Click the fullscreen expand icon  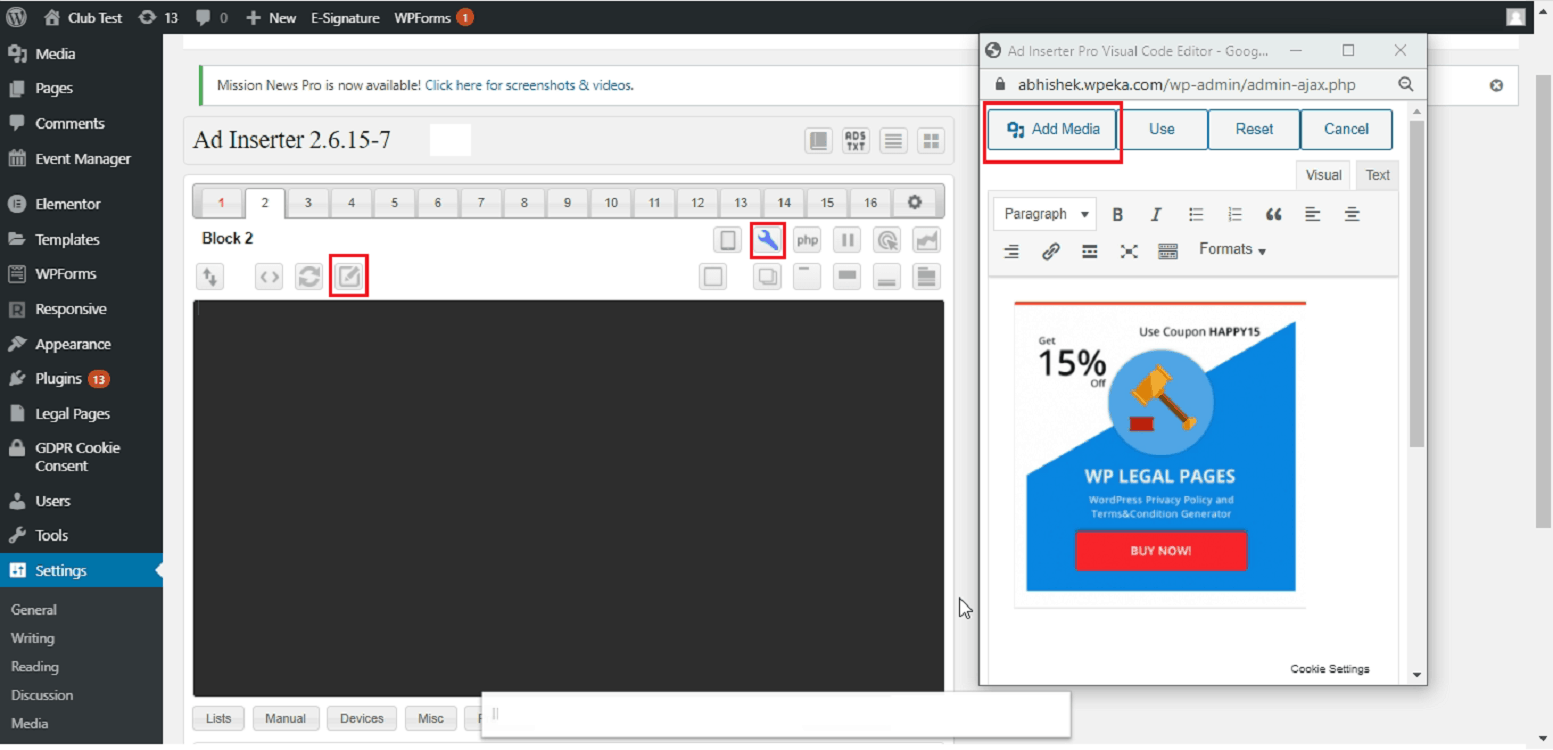click(1129, 251)
